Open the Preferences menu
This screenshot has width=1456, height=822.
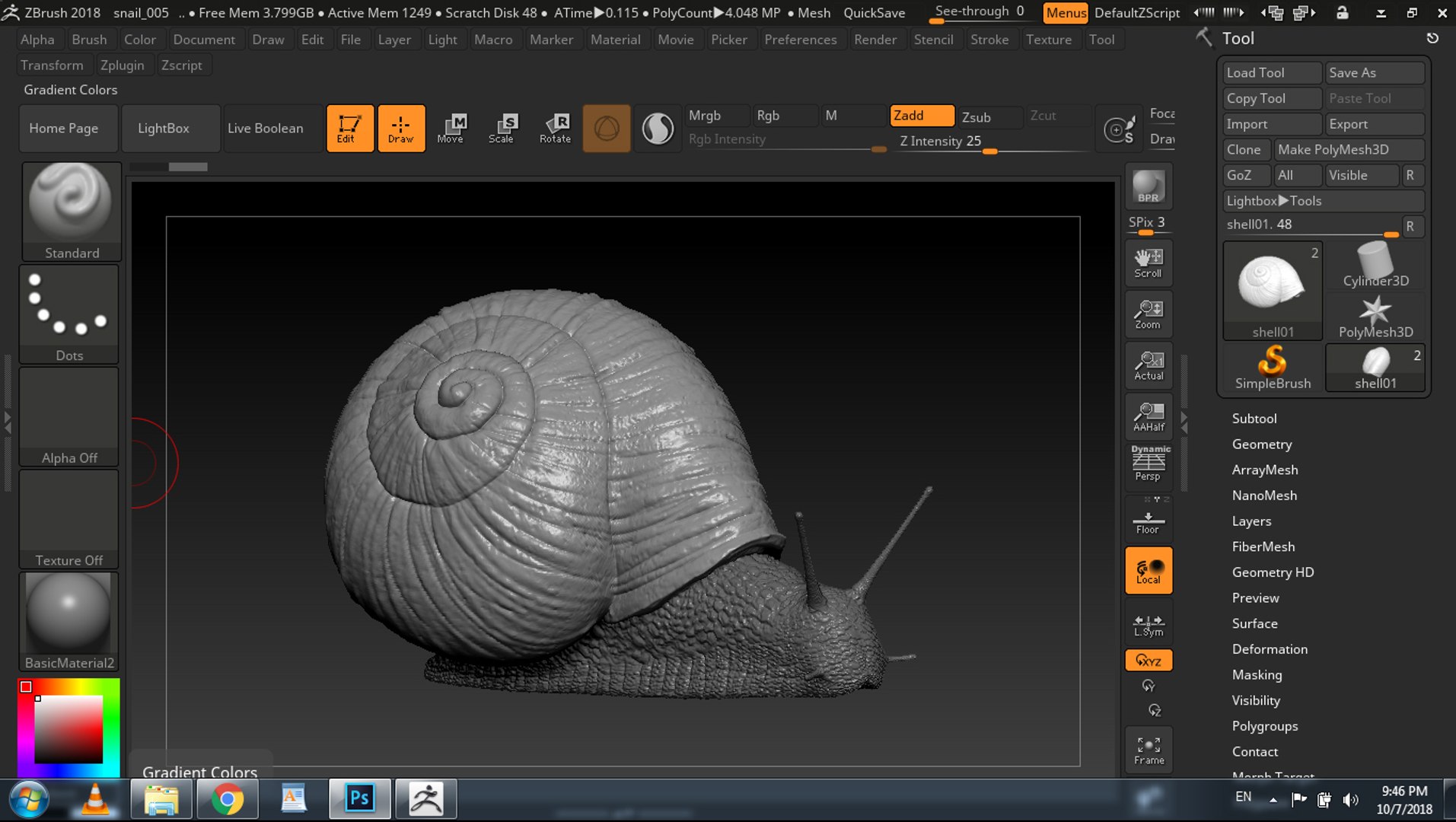point(800,40)
